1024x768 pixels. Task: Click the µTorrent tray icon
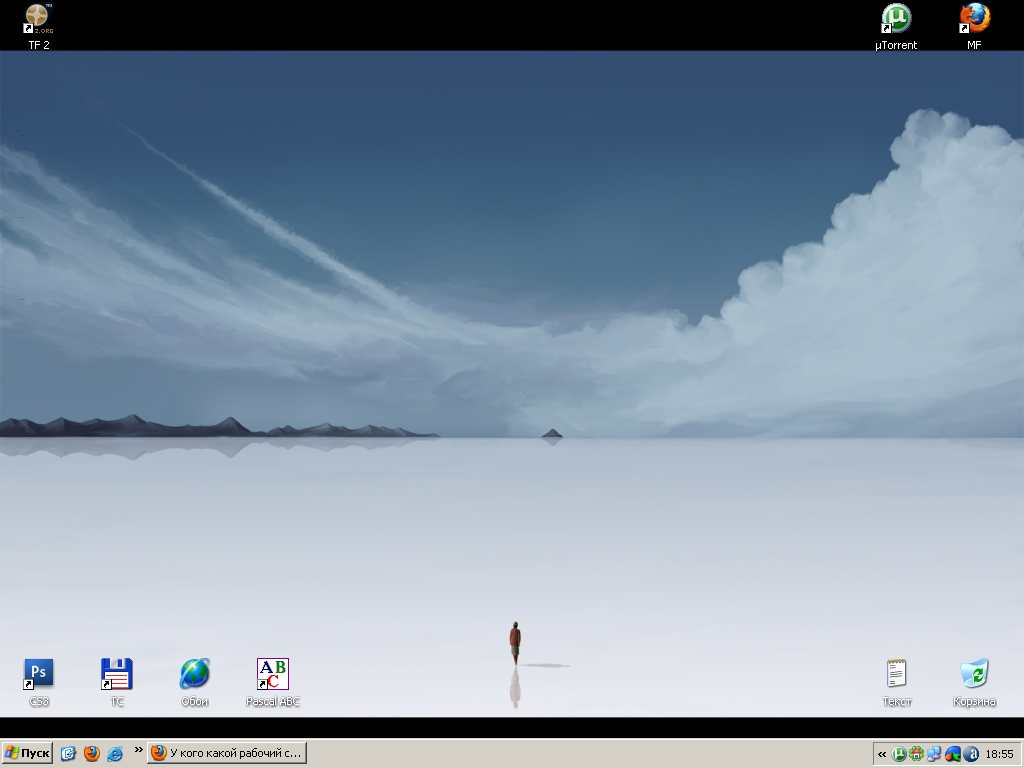[899, 754]
